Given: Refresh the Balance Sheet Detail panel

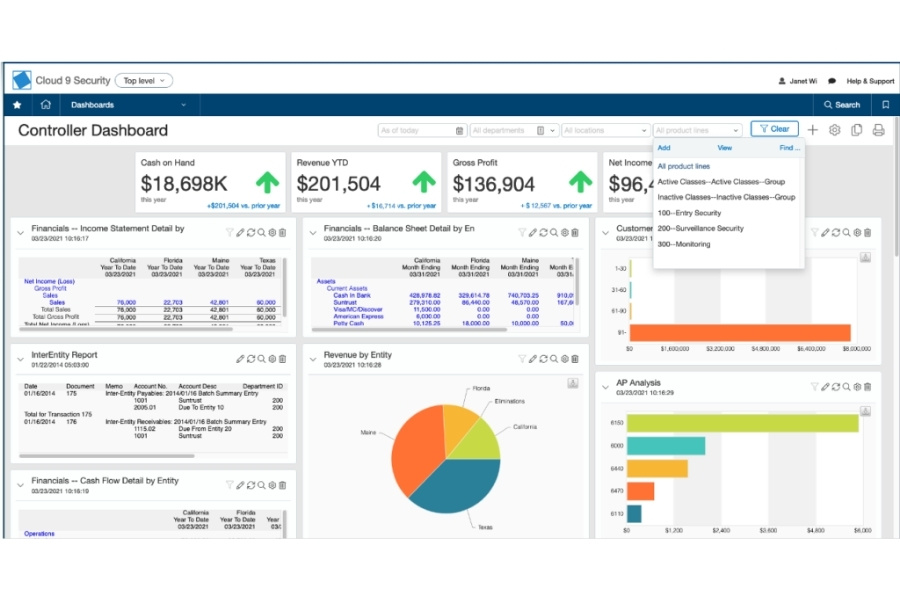Looking at the screenshot, I should point(543,233).
